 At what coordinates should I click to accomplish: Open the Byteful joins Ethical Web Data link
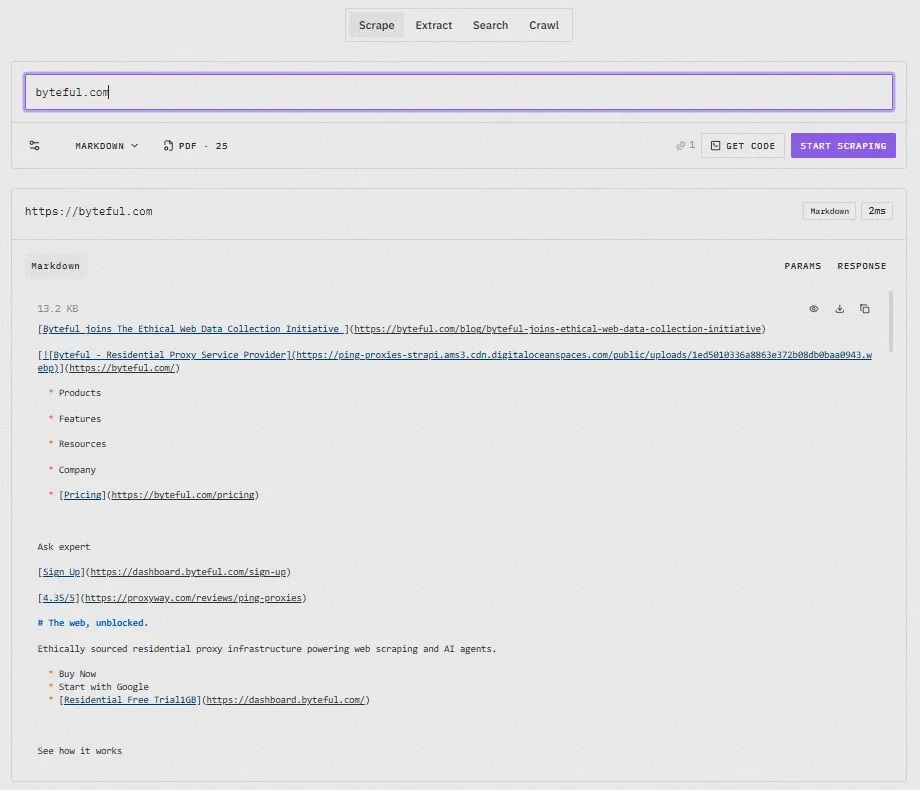click(194, 329)
